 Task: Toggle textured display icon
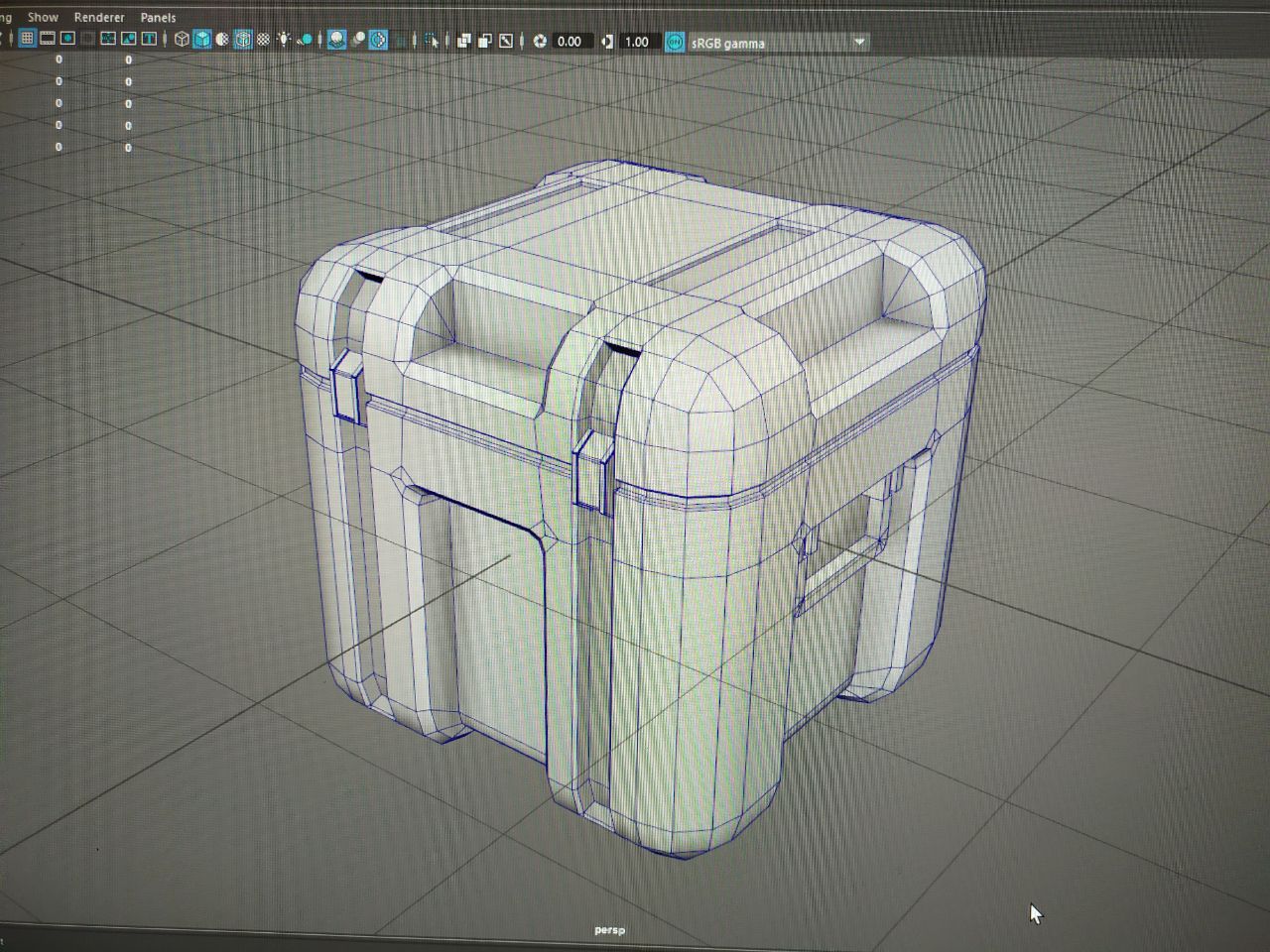click(263, 40)
